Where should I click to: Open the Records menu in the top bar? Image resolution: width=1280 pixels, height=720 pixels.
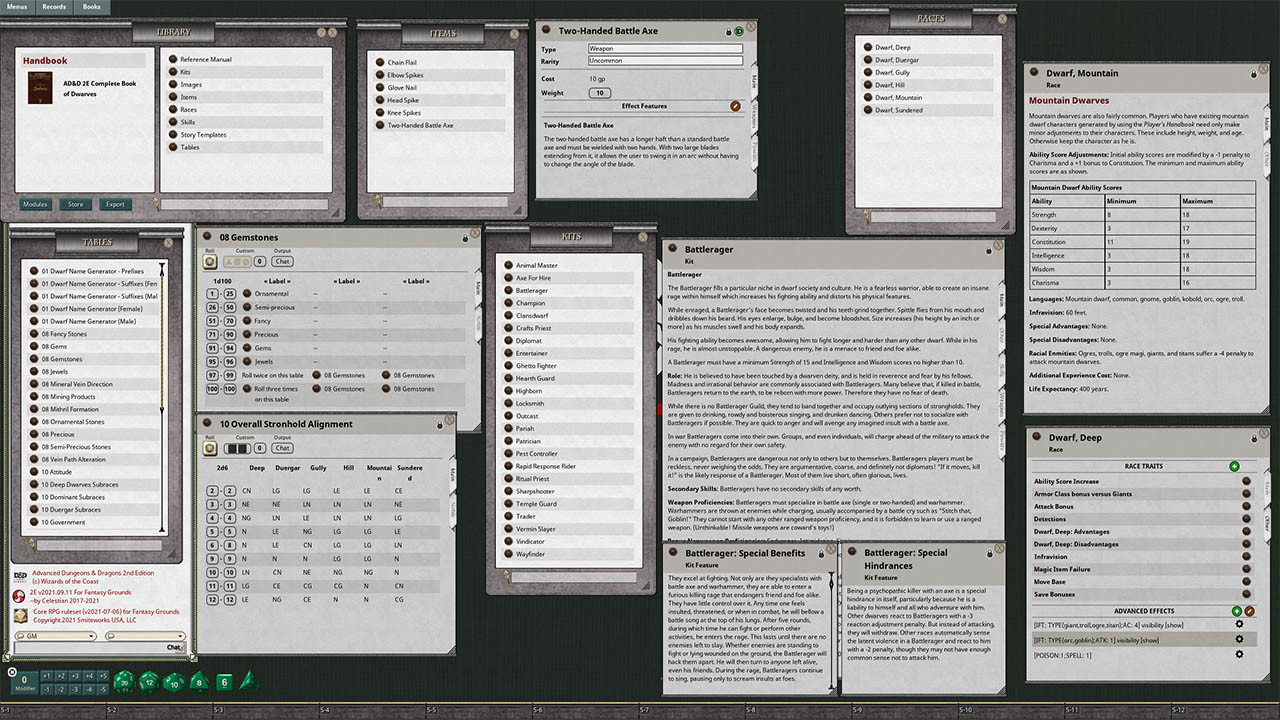(x=54, y=7)
